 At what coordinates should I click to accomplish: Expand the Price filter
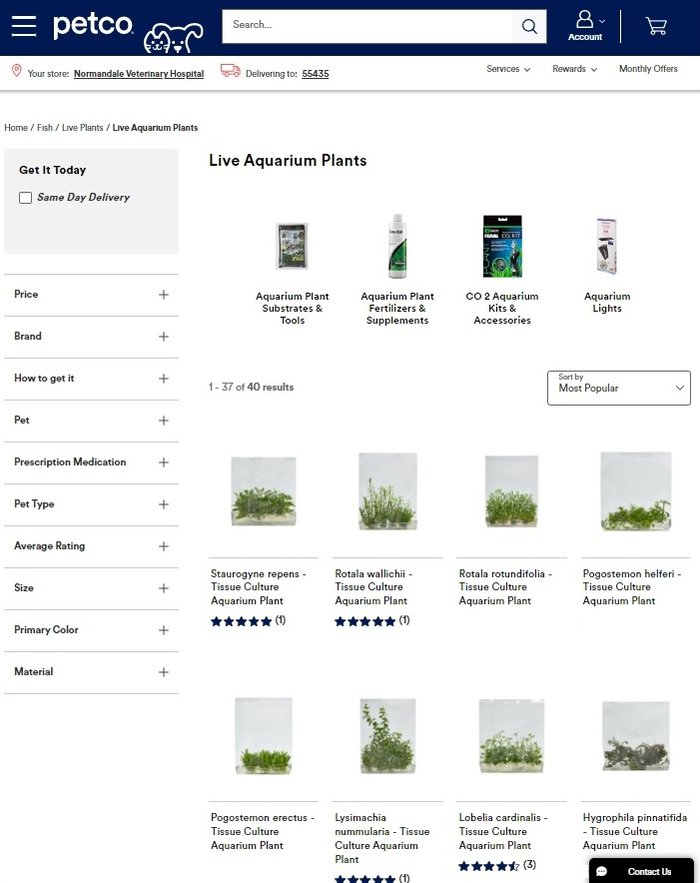click(163, 294)
